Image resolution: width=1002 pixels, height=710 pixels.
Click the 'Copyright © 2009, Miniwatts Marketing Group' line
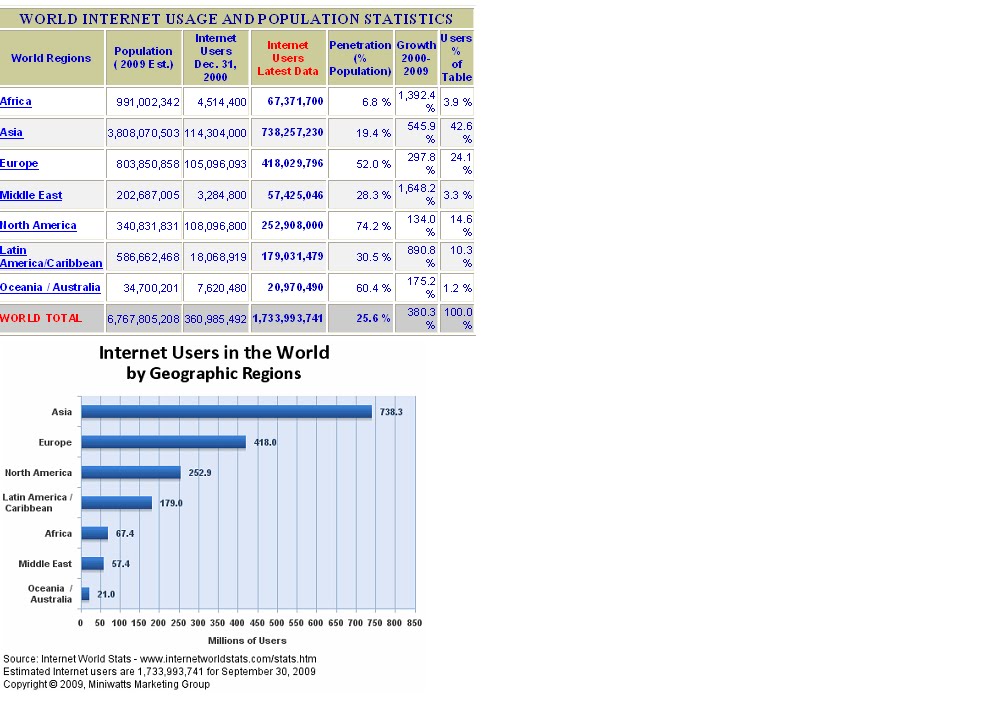(x=106, y=684)
